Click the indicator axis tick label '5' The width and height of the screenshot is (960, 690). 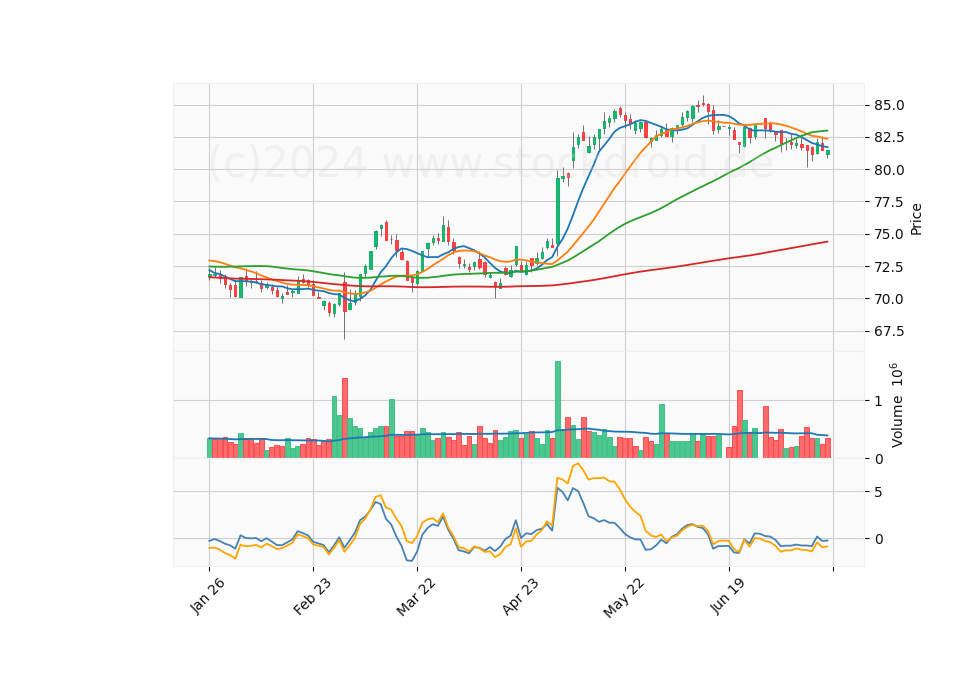click(x=879, y=492)
